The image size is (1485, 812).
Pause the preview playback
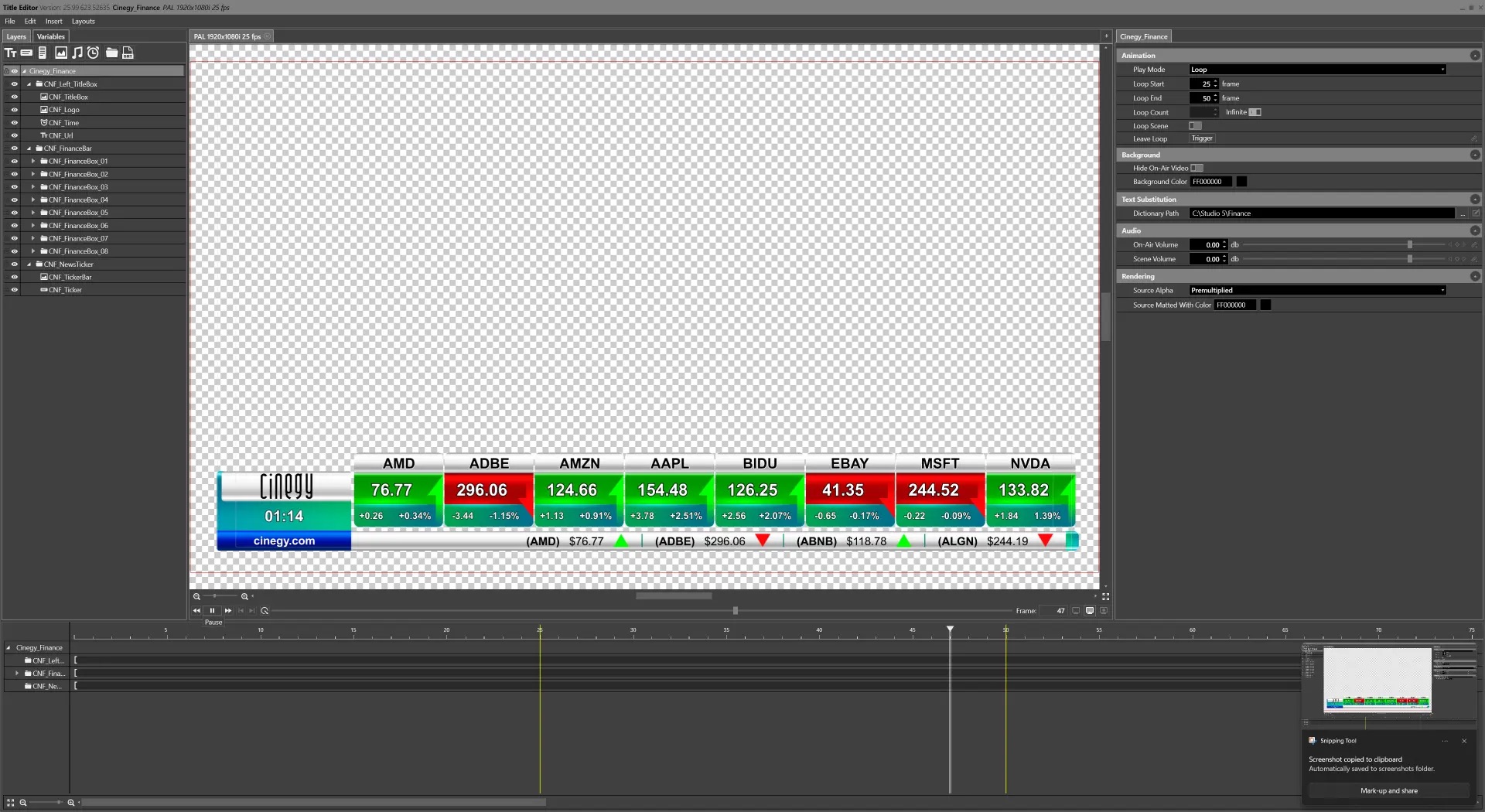tap(212, 611)
